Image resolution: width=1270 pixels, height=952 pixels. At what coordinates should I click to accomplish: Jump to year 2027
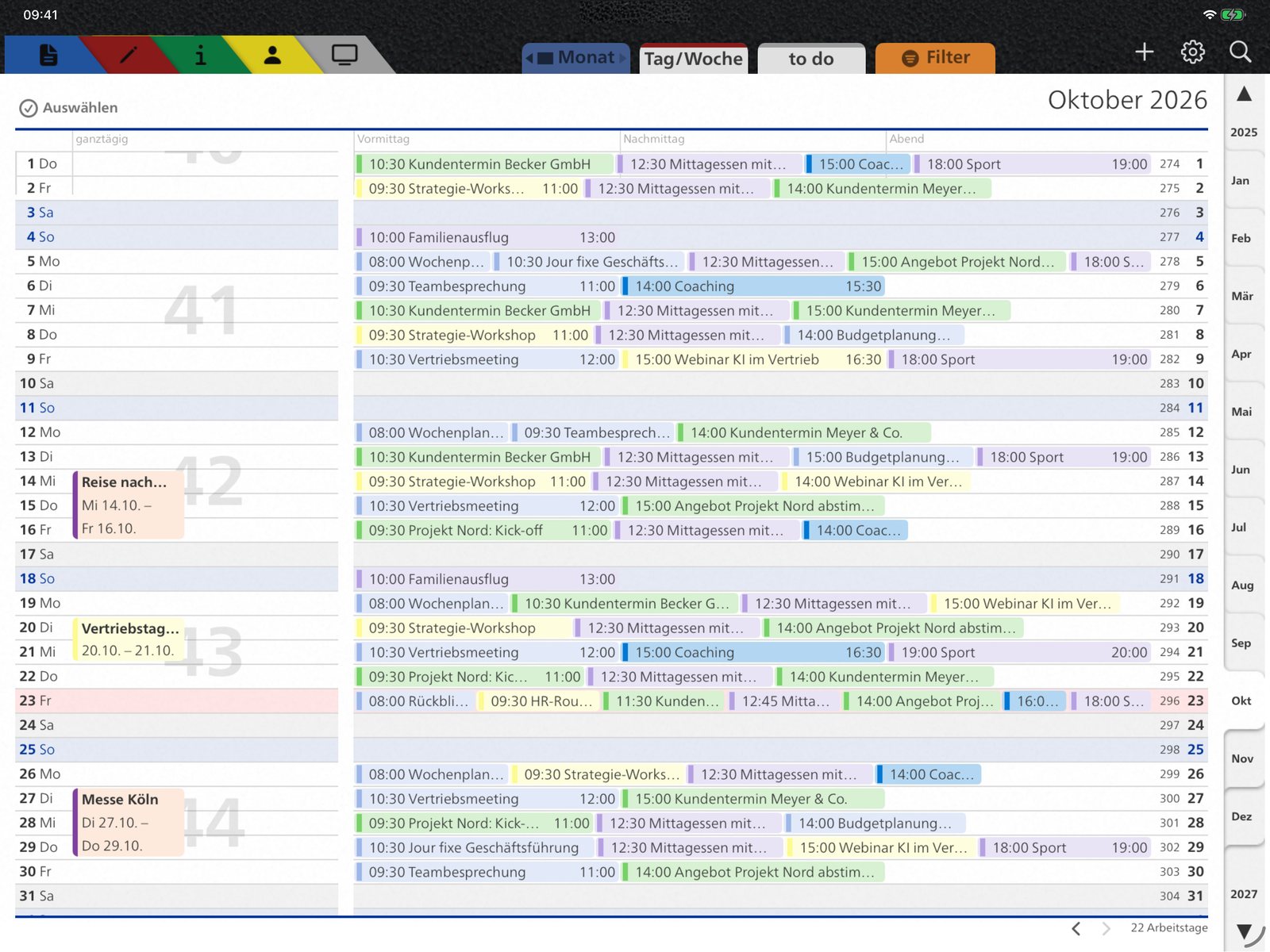click(1244, 894)
